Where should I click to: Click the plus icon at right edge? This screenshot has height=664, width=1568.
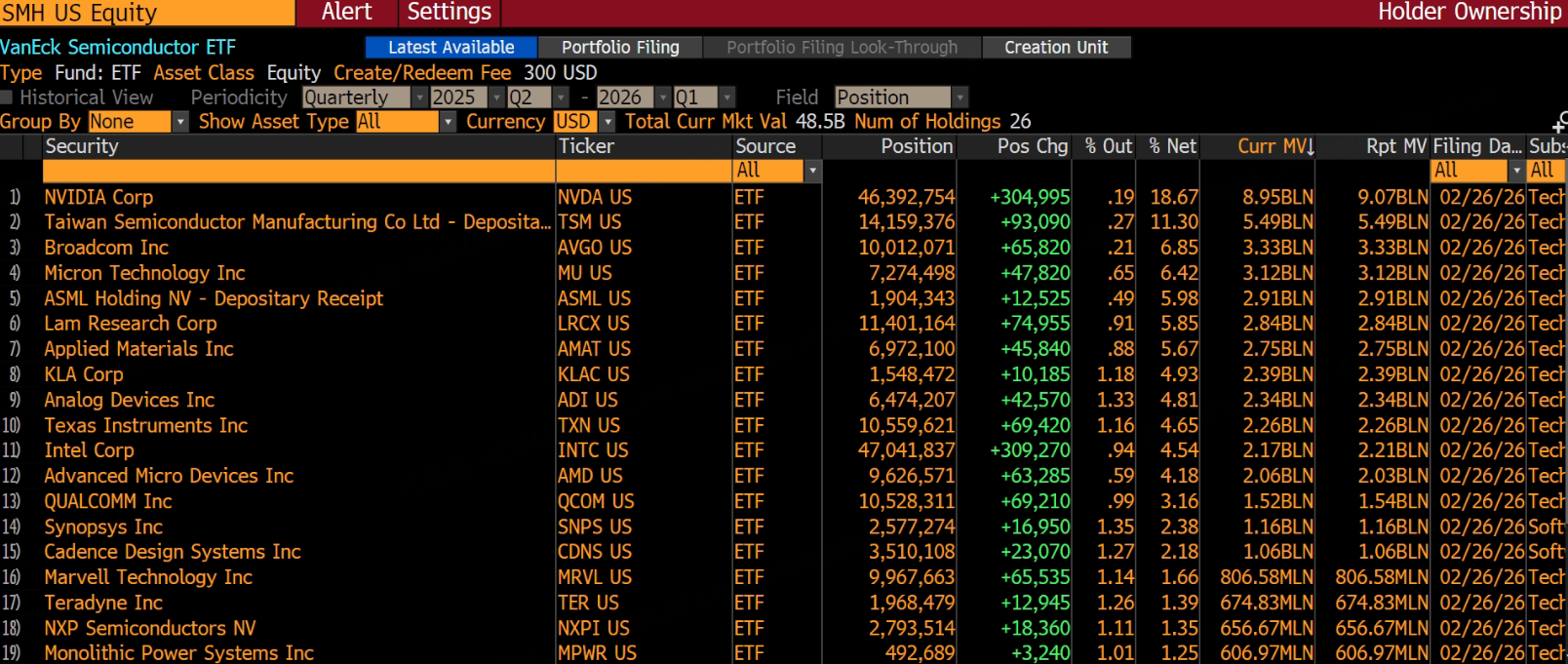pos(1559,123)
